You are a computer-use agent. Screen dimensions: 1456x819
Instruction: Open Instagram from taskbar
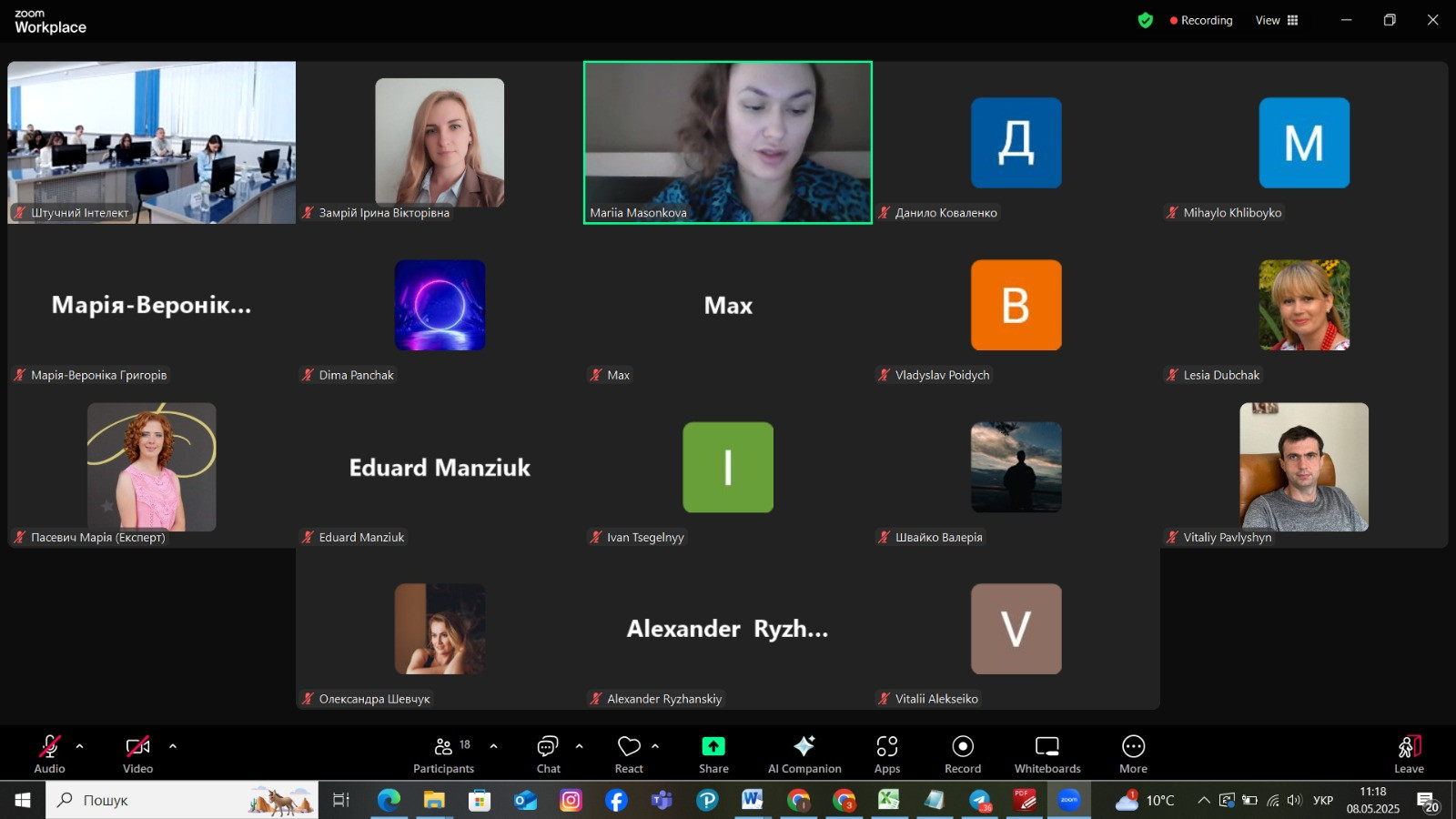(571, 800)
